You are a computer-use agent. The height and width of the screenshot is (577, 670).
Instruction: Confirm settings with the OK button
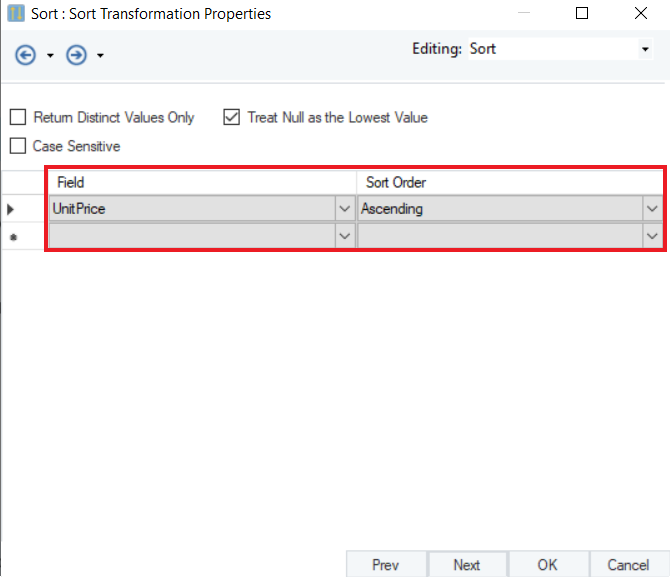(x=547, y=565)
